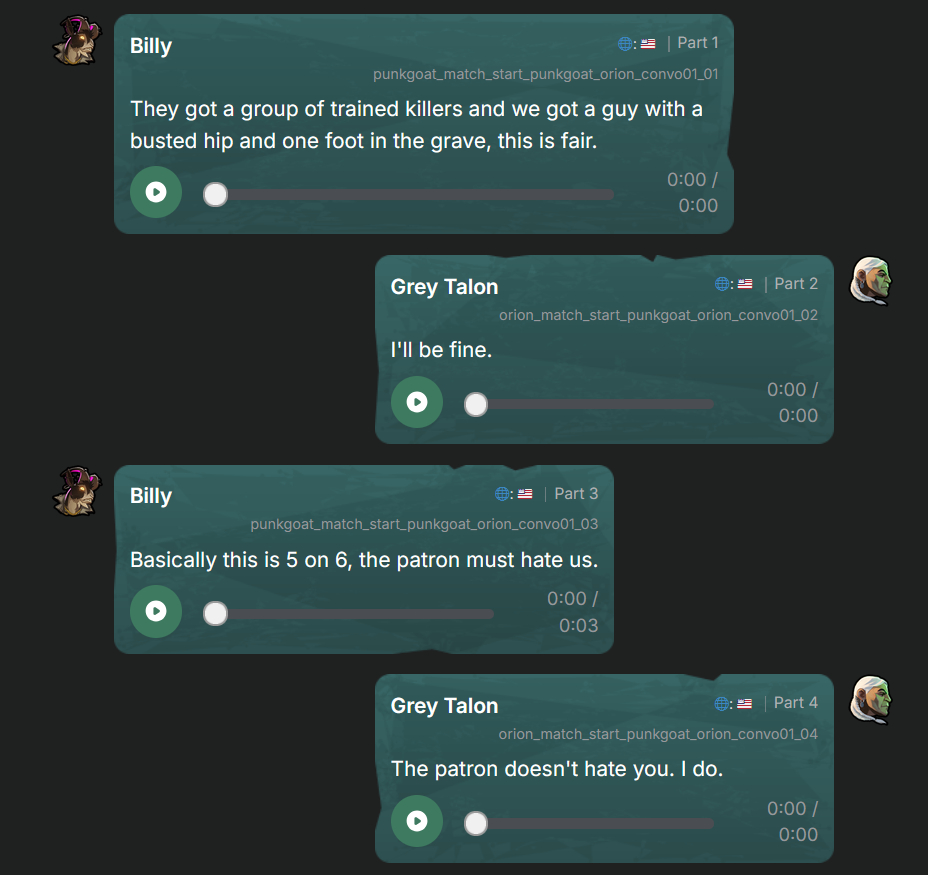This screenshot has height=875, width=928.
Task: Click Grey Talon name in Part 4 message
Action: click(444, 706)
